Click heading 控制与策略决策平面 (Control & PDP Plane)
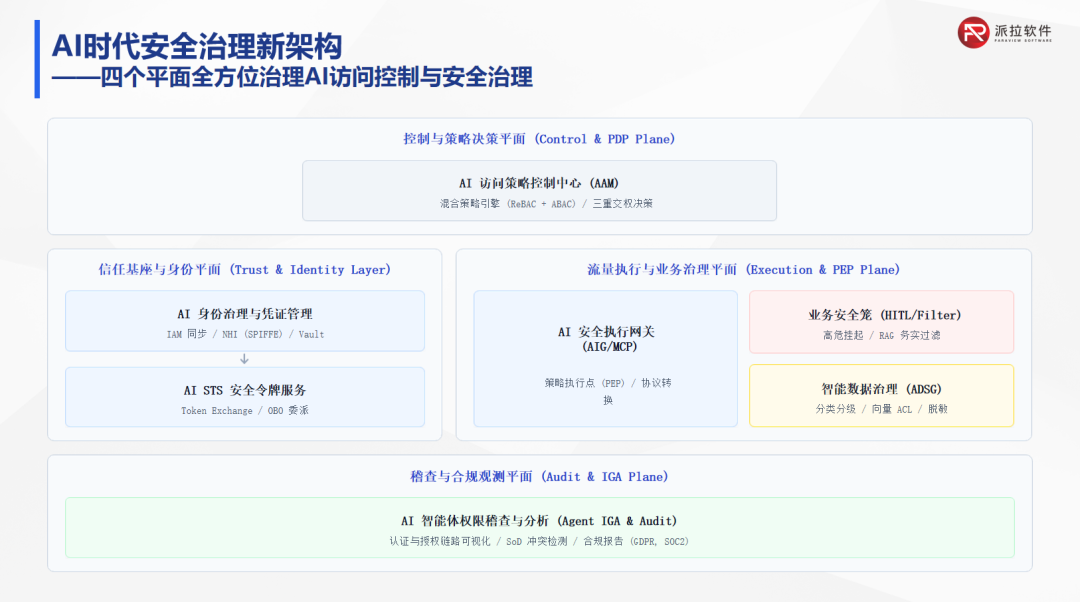The height and width of the screenshot is (602, 1080). 539,139
